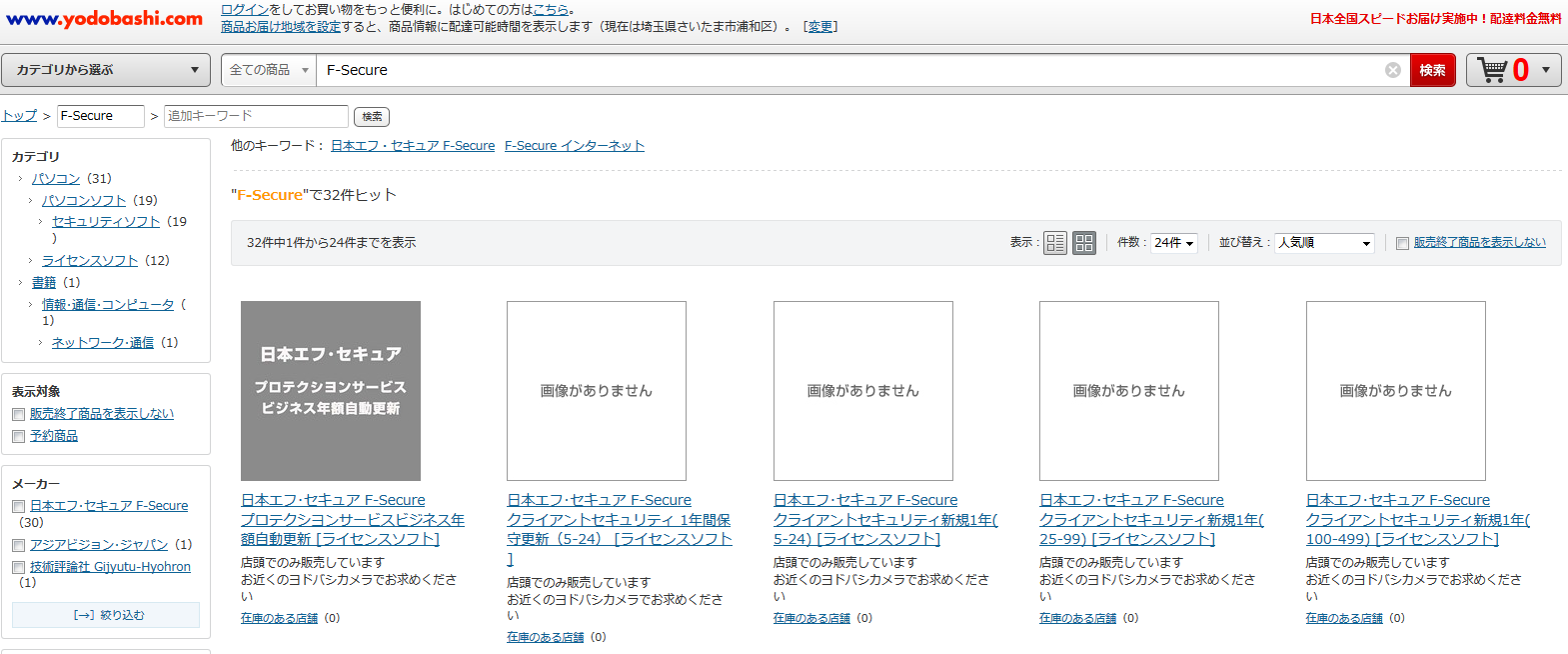
Task: Click 在庫のある店舗 under 1年間保守更新 product
Action: point(545,638)
